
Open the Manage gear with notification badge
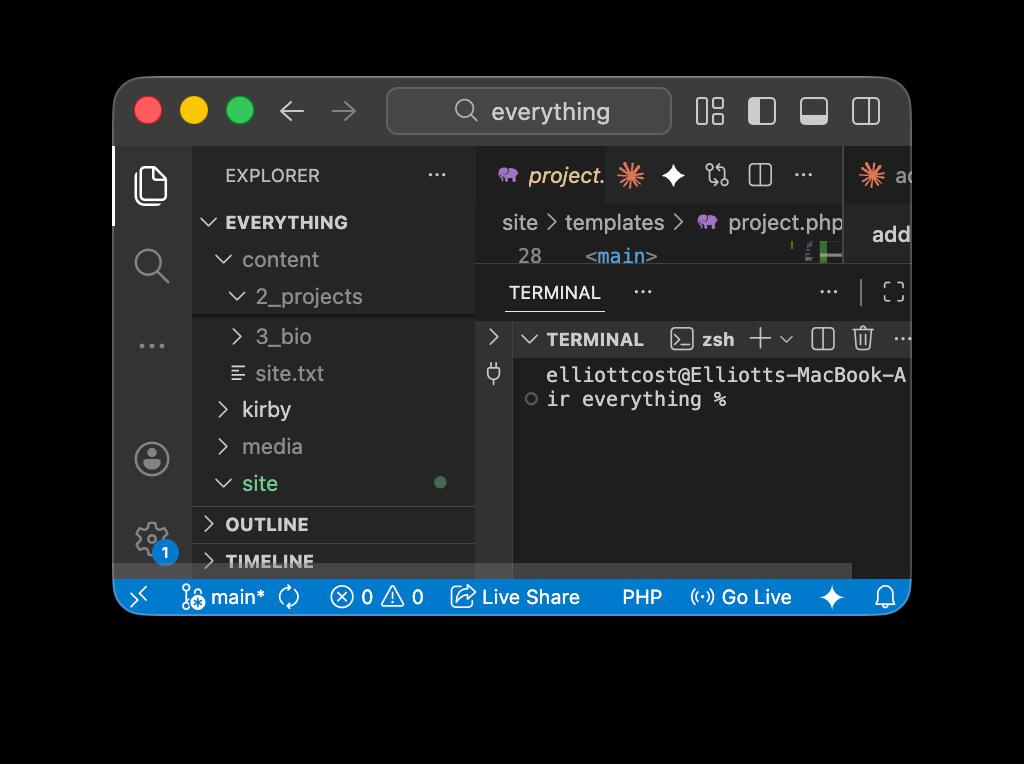click(x=152, y=538)
